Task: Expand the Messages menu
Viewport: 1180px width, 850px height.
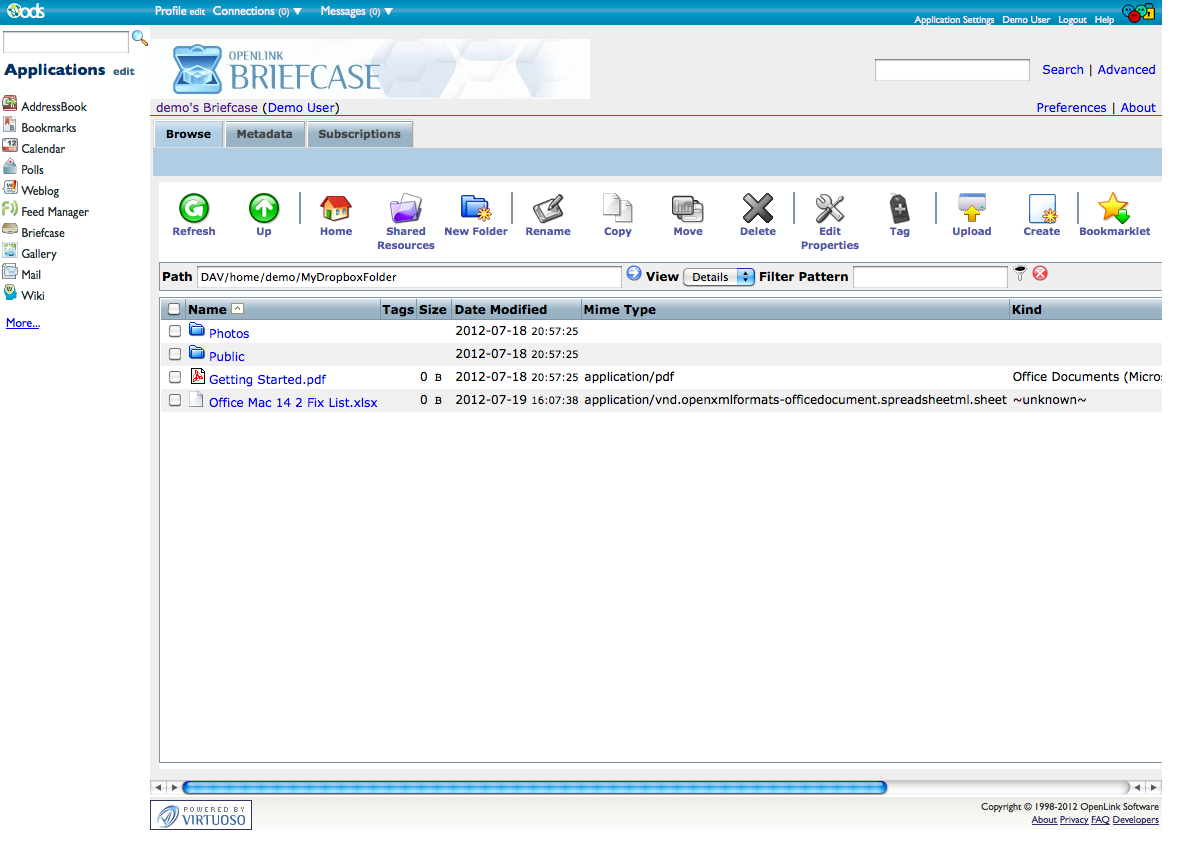Action: point(356,12)
